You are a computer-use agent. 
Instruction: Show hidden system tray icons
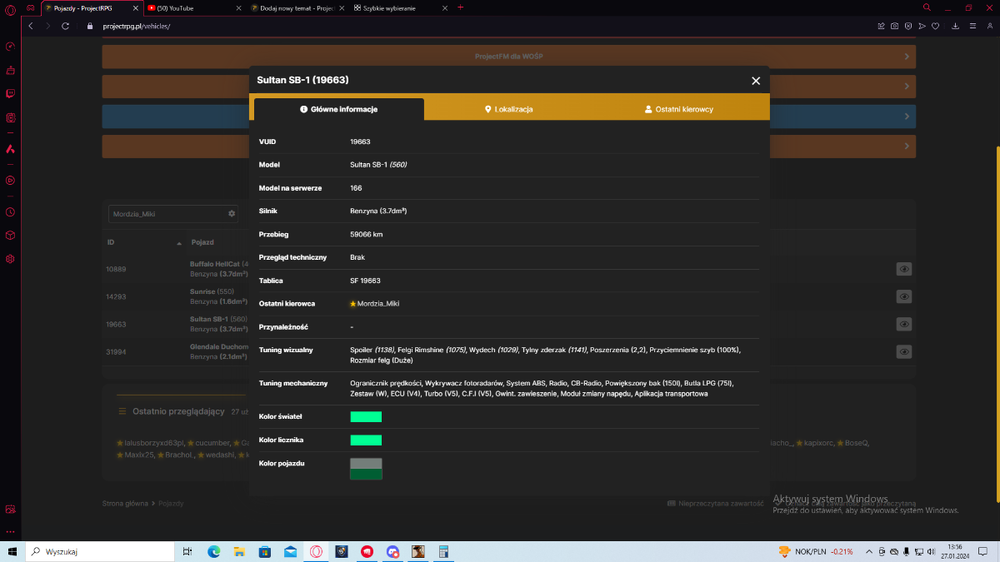869,551
